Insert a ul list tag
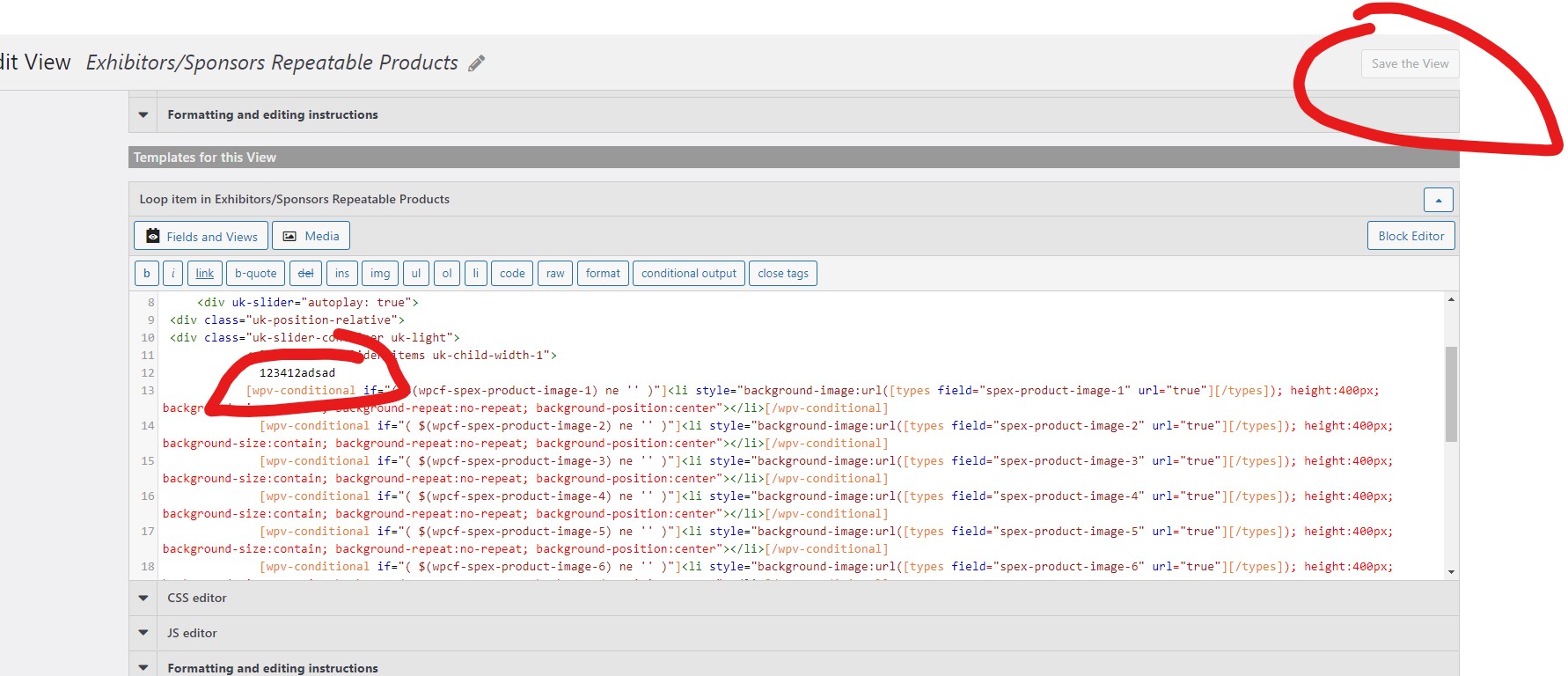The image size is (1568, 676). coord(416,273)
